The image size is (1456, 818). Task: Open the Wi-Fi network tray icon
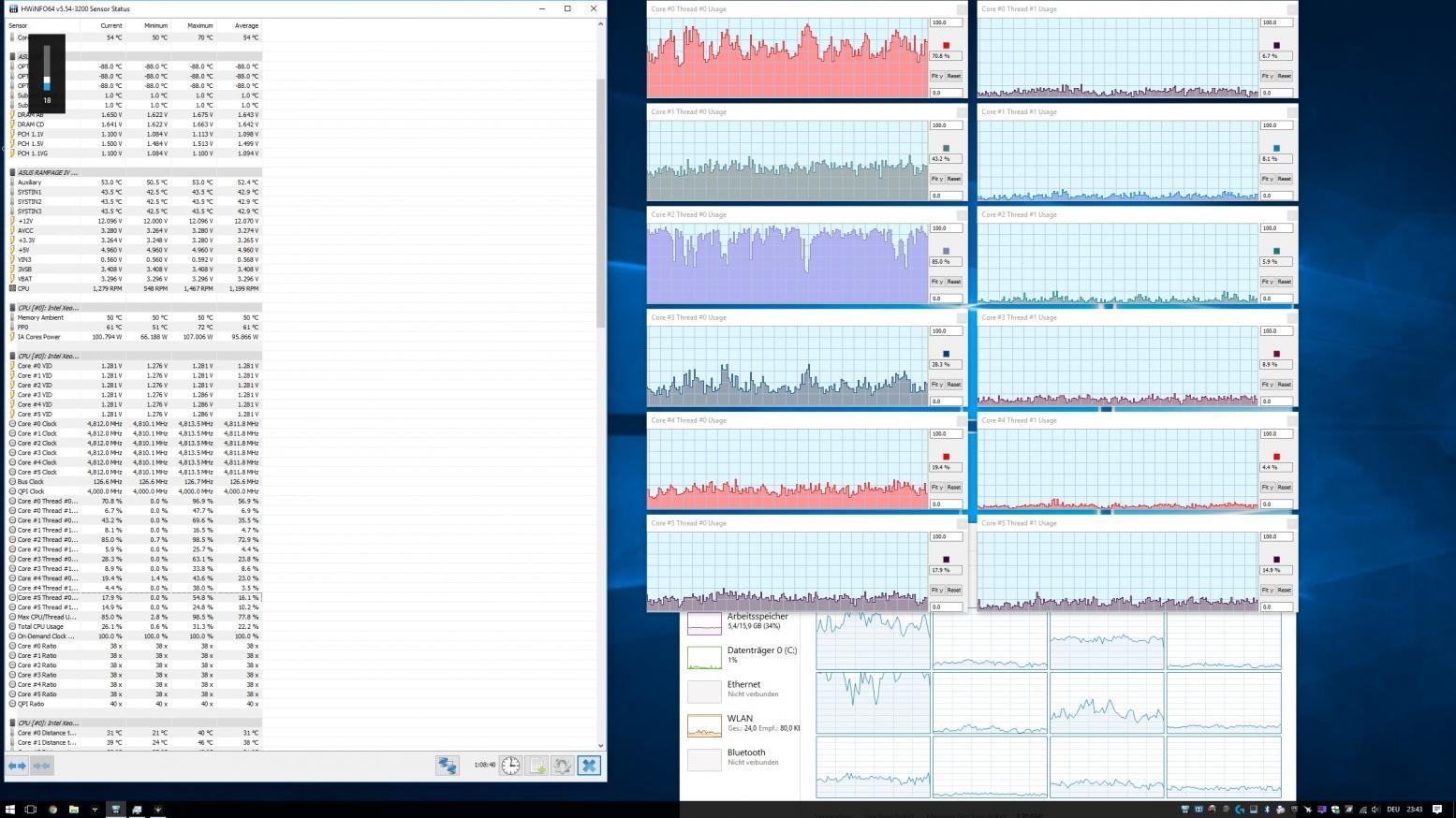(x=1363, y=809)
